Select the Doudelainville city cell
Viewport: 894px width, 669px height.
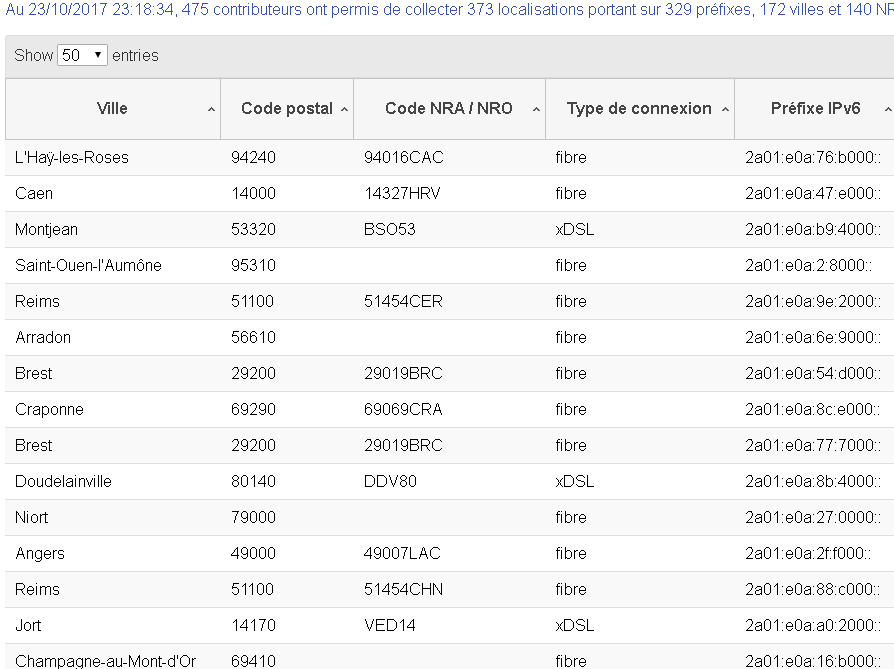63,481
